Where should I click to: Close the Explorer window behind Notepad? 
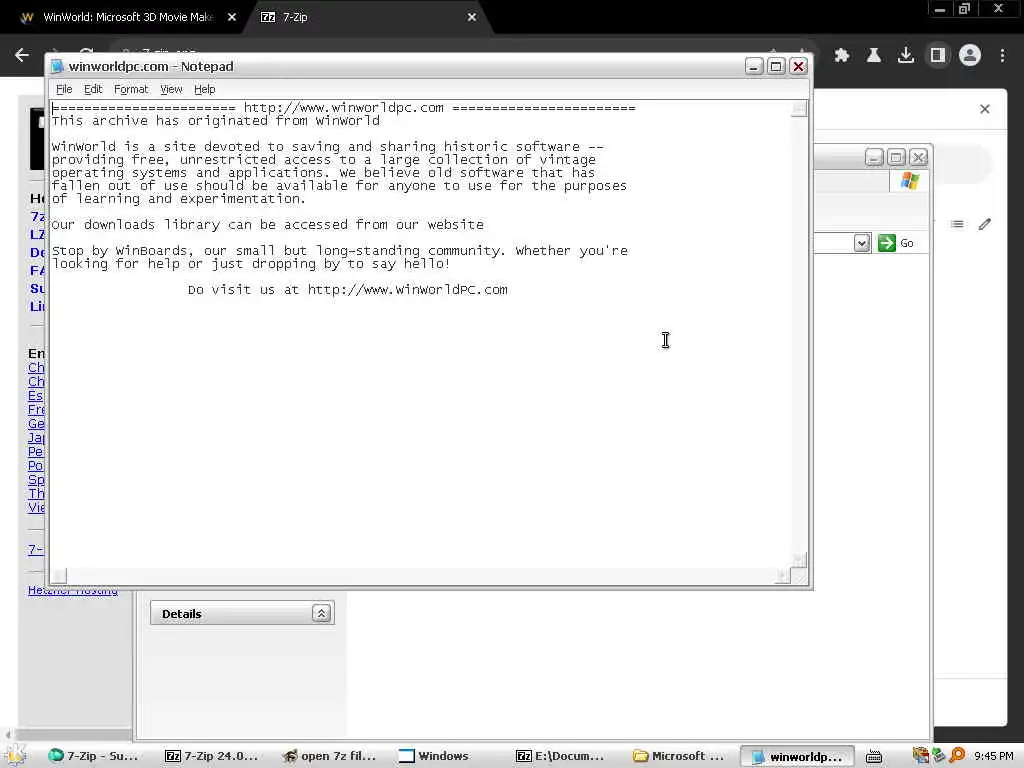pos(918,157)
